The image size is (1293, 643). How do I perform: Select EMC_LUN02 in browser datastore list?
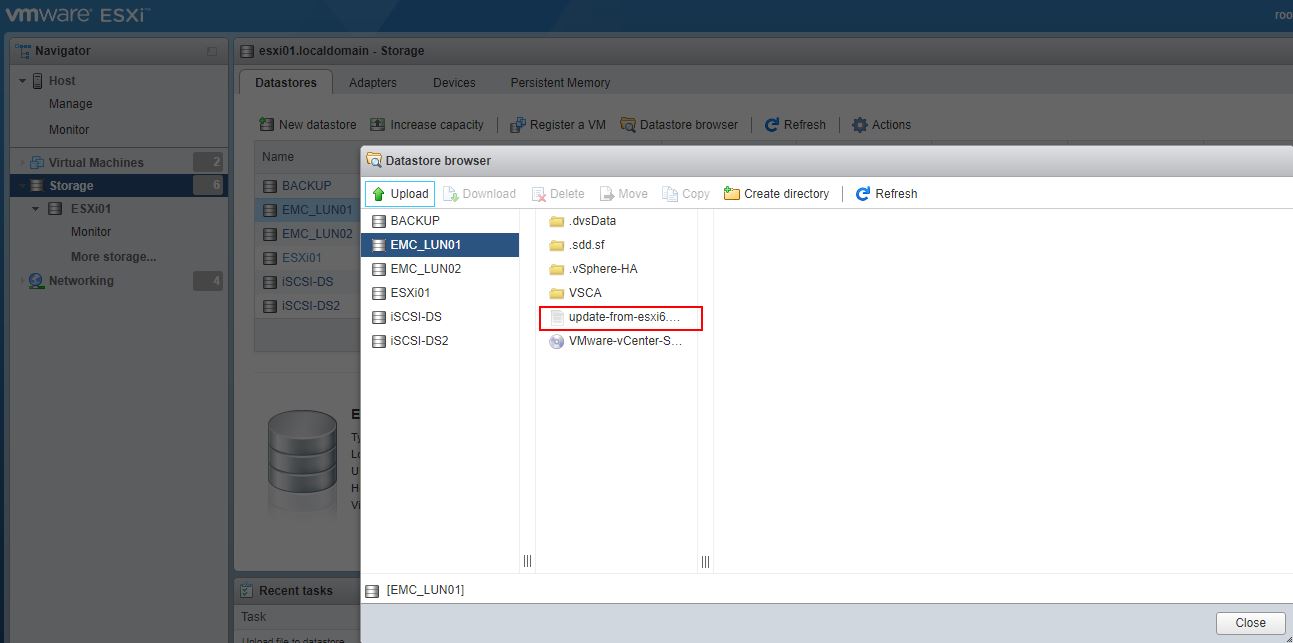click(440, 269)
